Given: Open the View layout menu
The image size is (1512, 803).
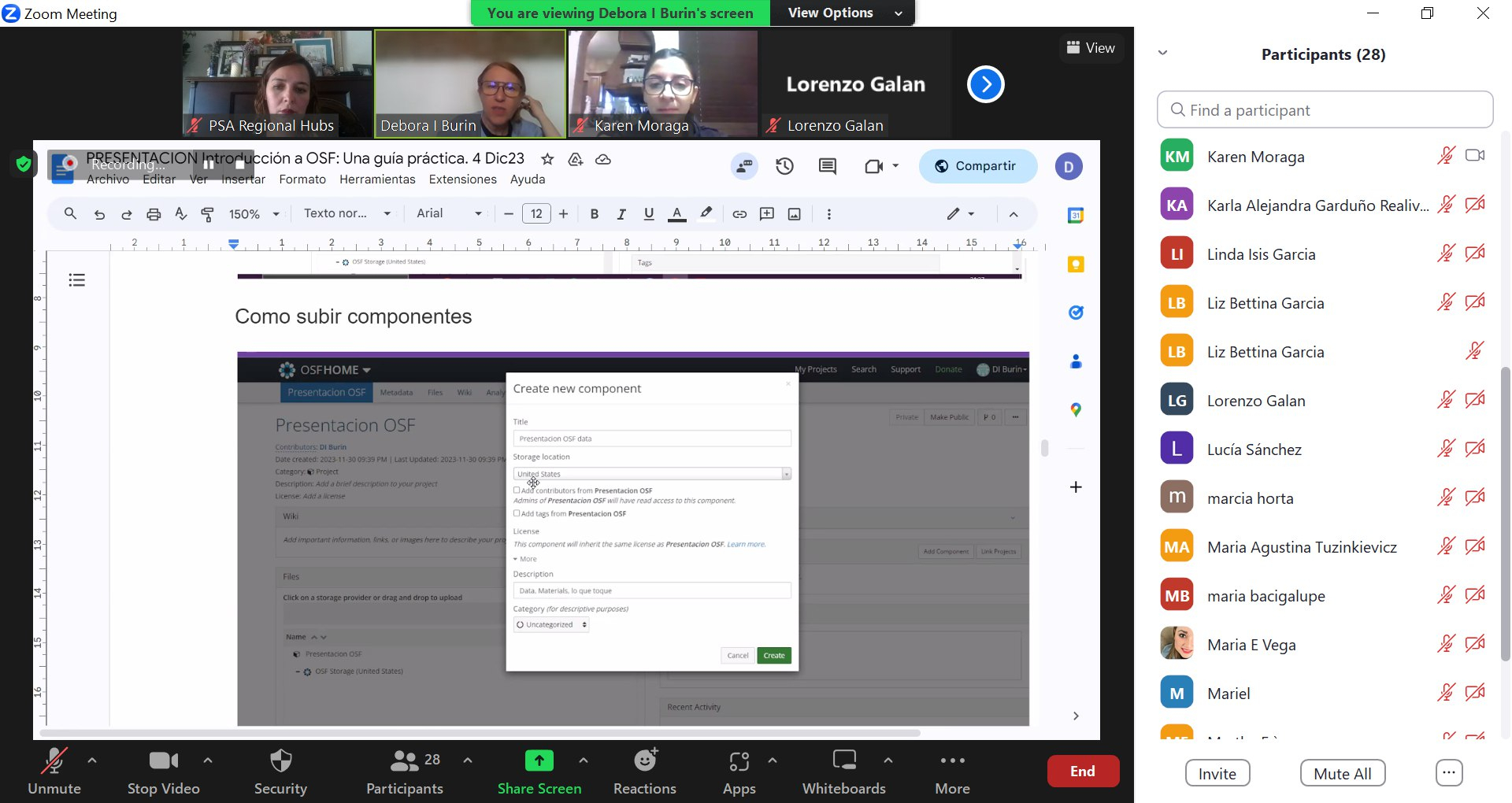Looking at the screenshot, I should coord(1090,48).
